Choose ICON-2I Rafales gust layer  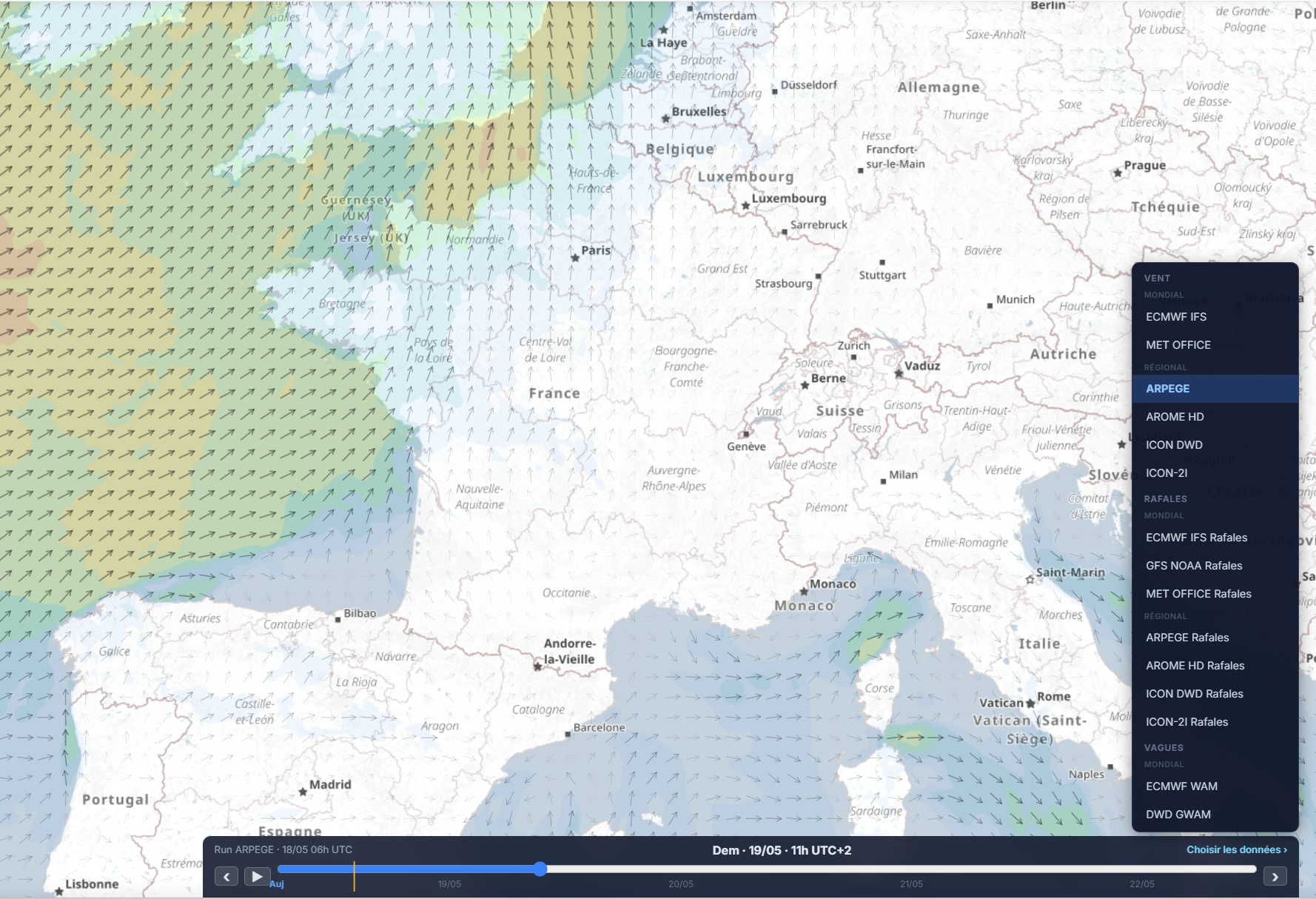coord(1215,722)
